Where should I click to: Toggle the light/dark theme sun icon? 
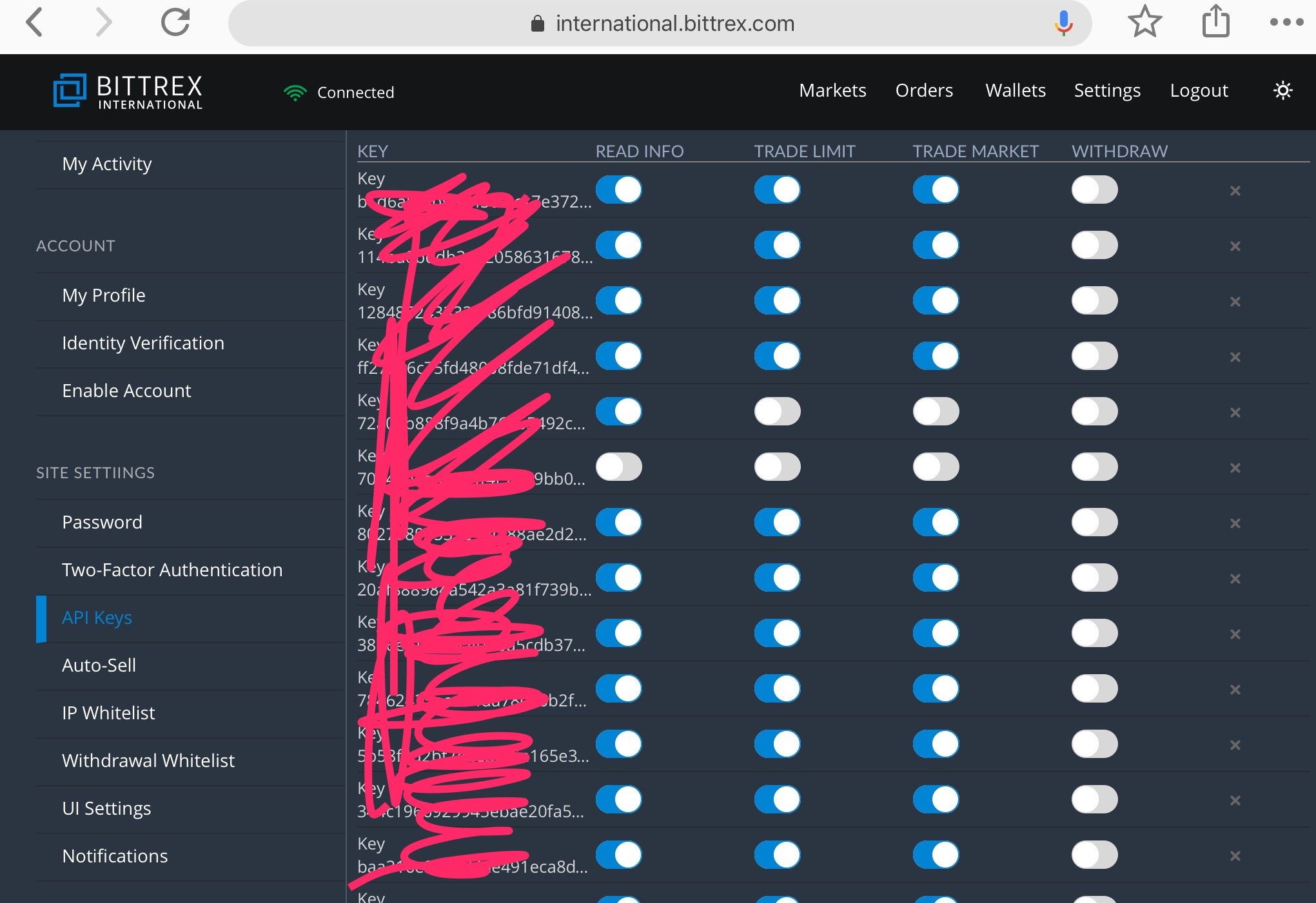[x=1283, y=90]
